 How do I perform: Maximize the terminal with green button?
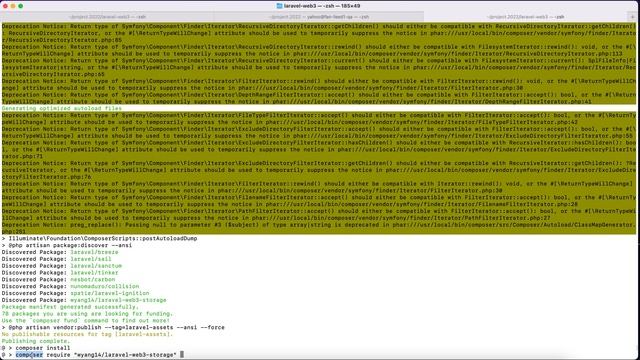20,6
